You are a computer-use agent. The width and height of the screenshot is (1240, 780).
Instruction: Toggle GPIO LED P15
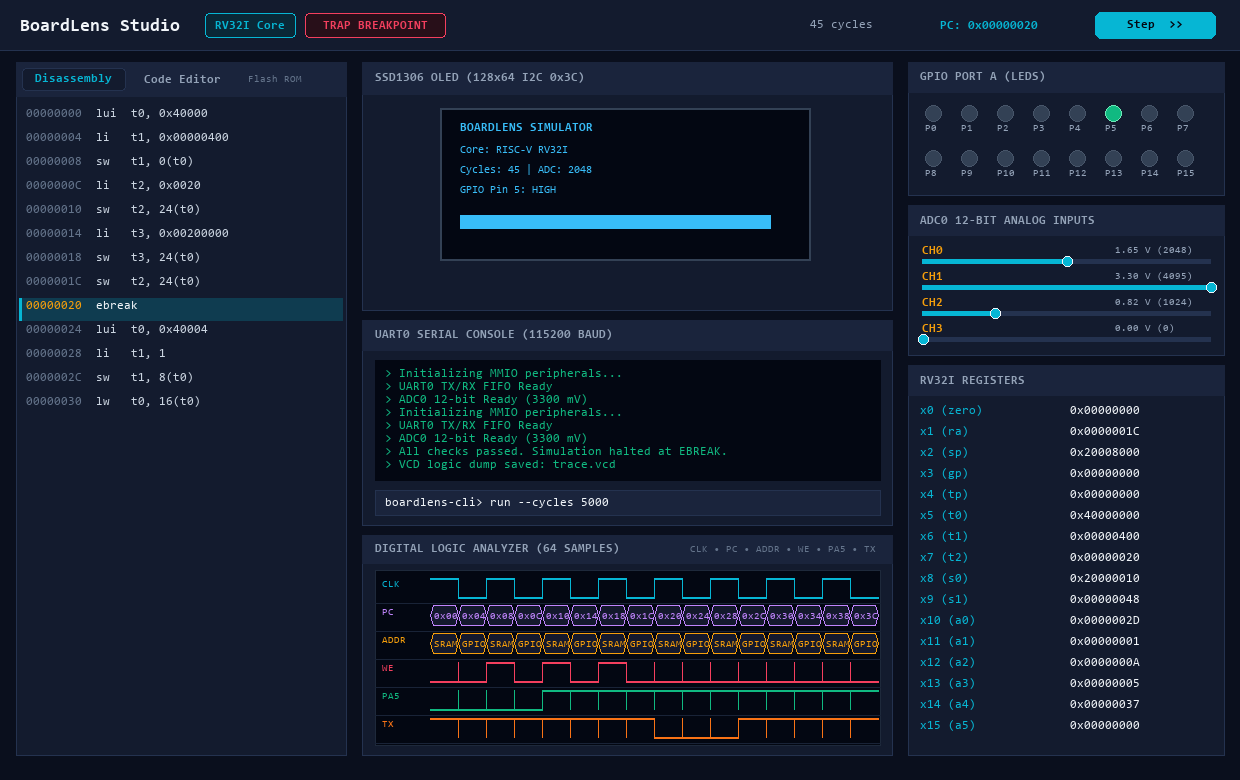[x=1185, y=158]
